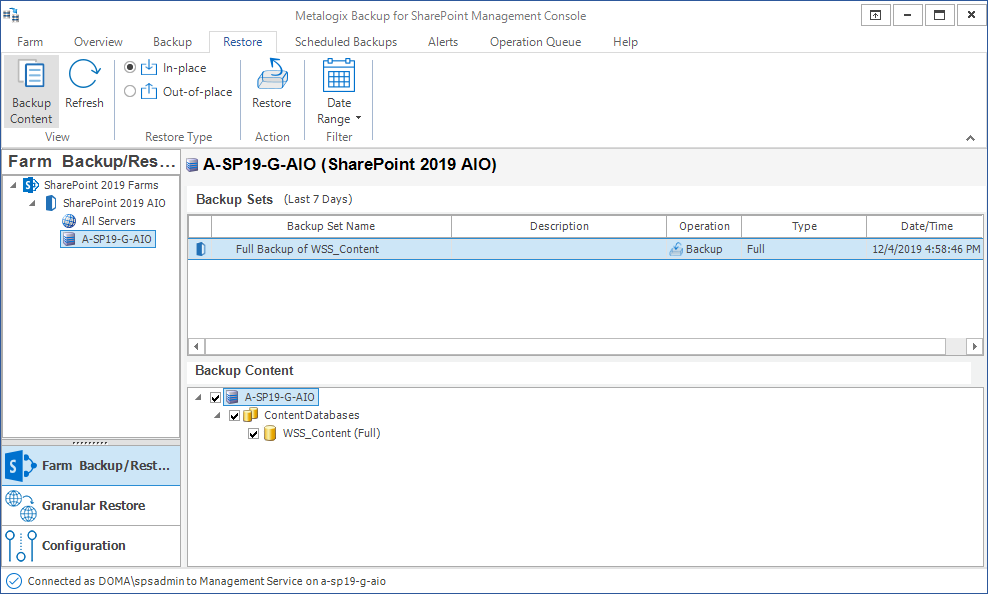
Task: Click the Restore action icon
Action: tap(272, 75)
